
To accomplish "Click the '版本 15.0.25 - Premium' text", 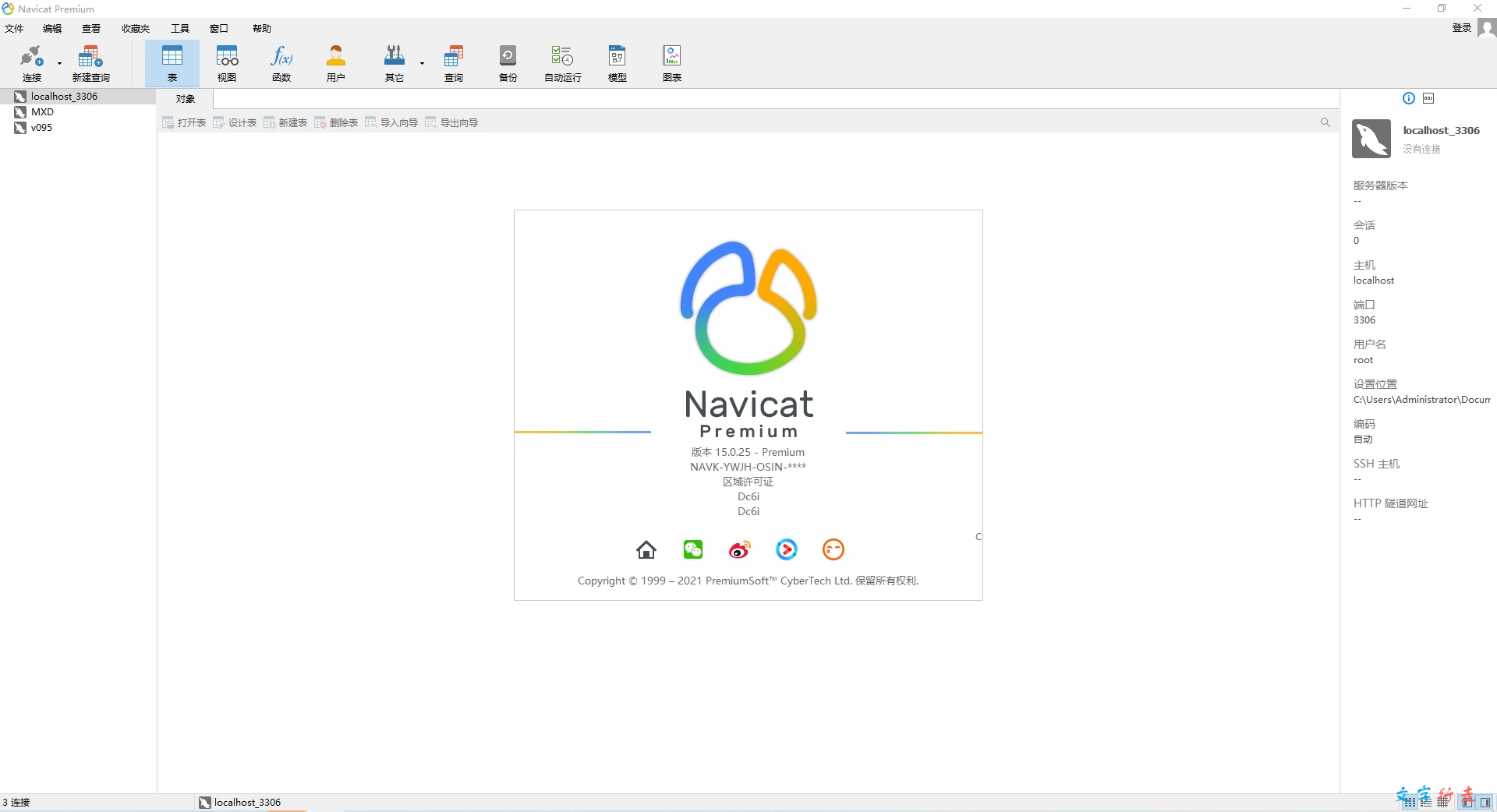I will click(748, 453).
